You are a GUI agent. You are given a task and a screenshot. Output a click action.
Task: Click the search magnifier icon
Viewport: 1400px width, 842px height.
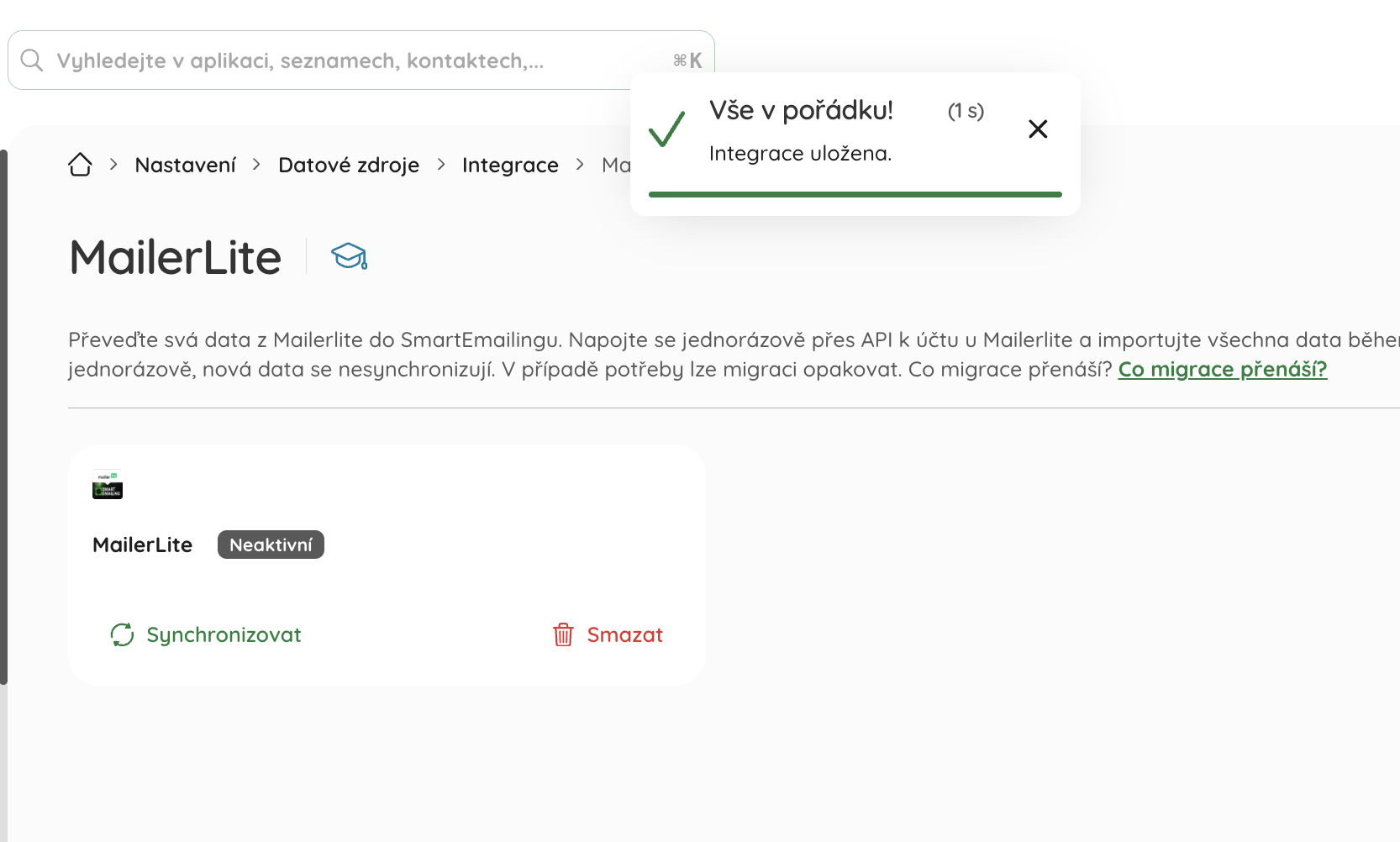click(32, 61)
